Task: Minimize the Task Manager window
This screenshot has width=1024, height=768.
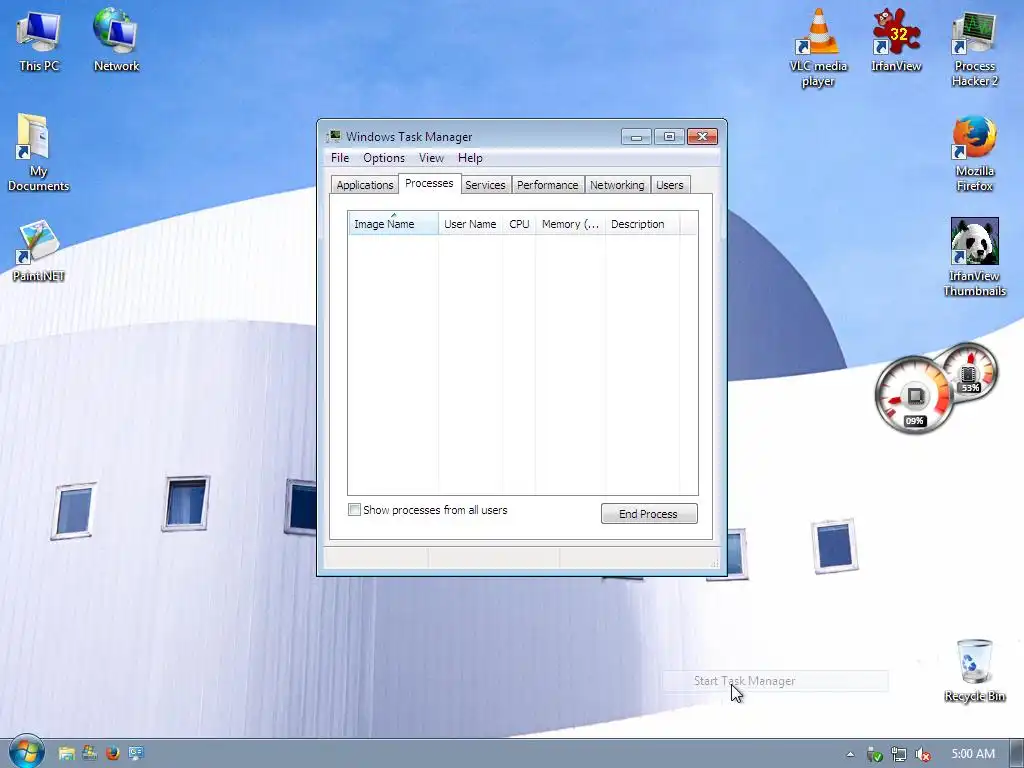Action: coord(636,136)
